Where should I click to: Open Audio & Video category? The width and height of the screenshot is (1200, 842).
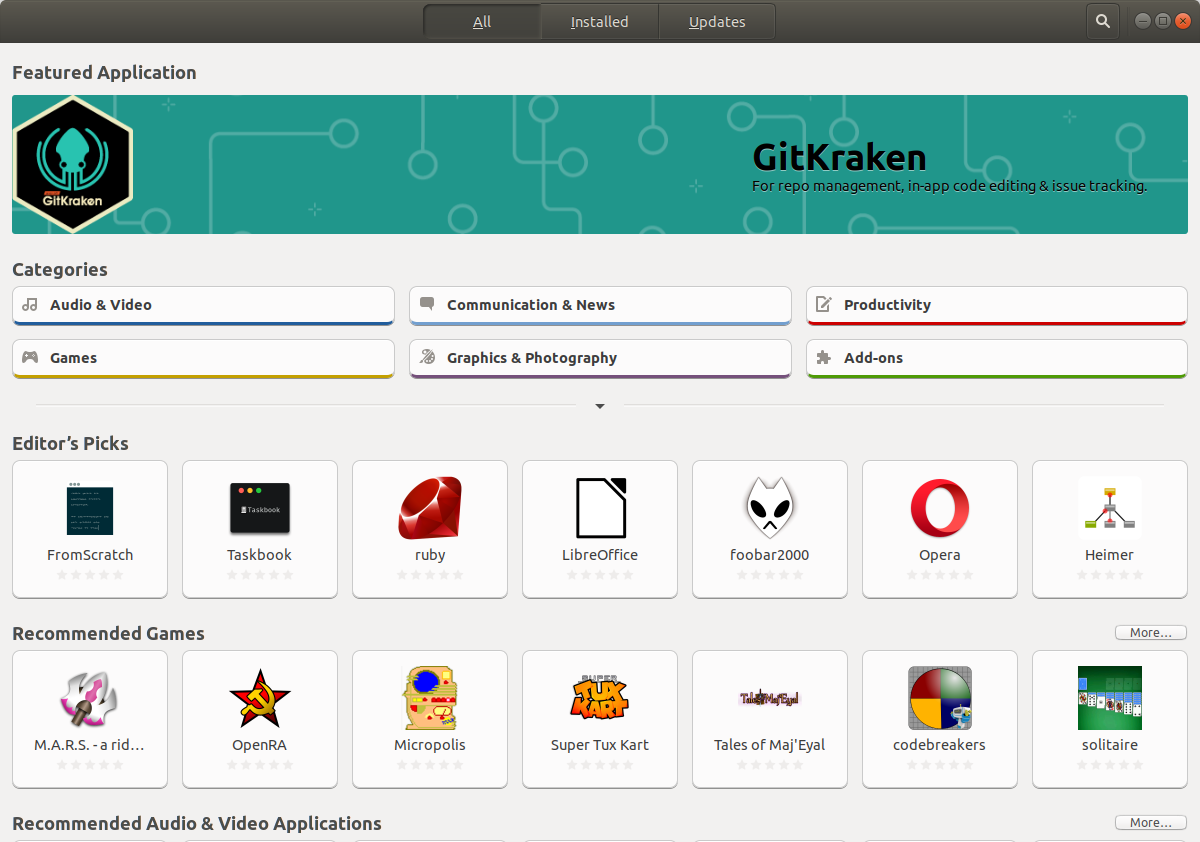[203, 306]
